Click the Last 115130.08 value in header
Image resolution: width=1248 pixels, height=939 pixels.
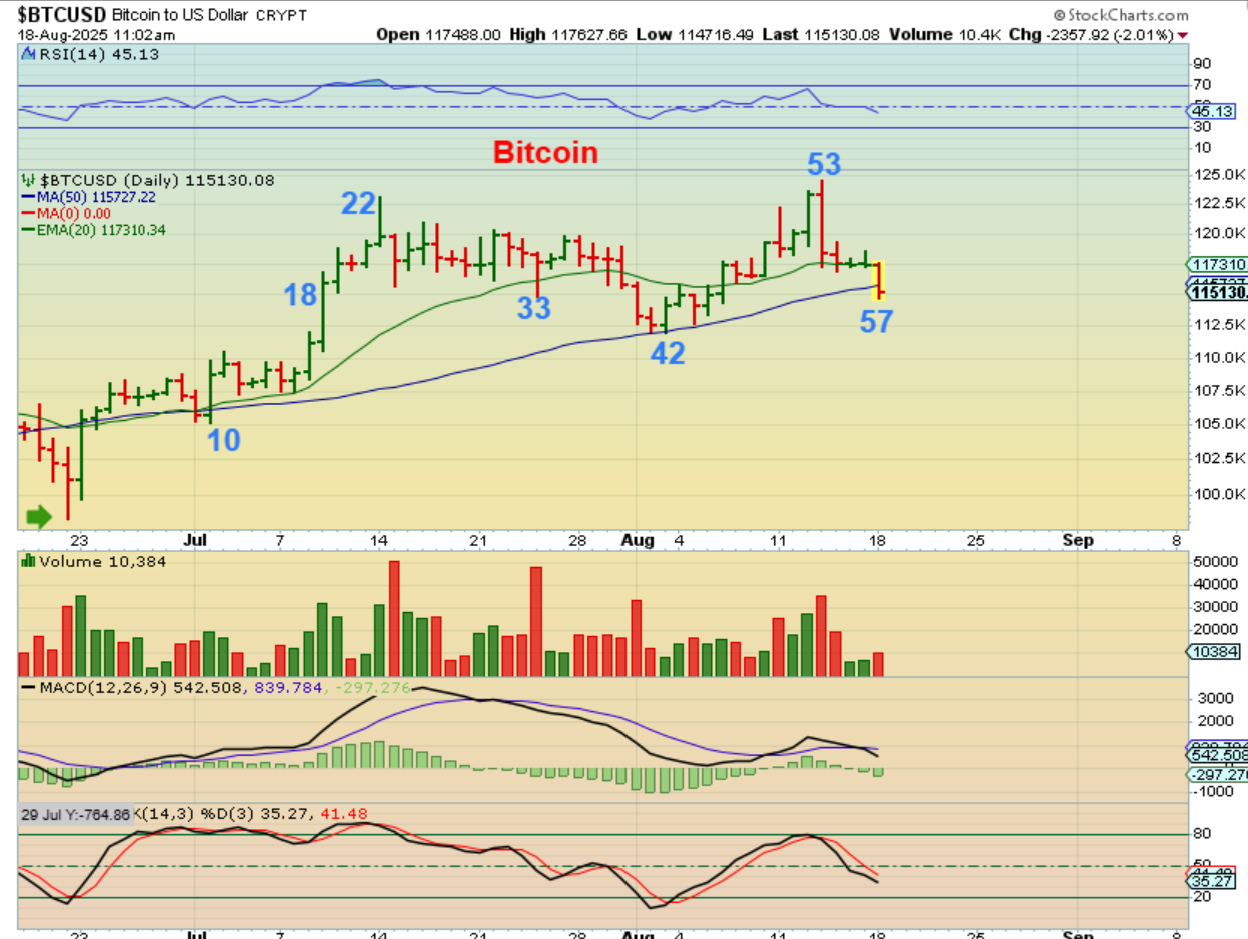coord(822,35)
